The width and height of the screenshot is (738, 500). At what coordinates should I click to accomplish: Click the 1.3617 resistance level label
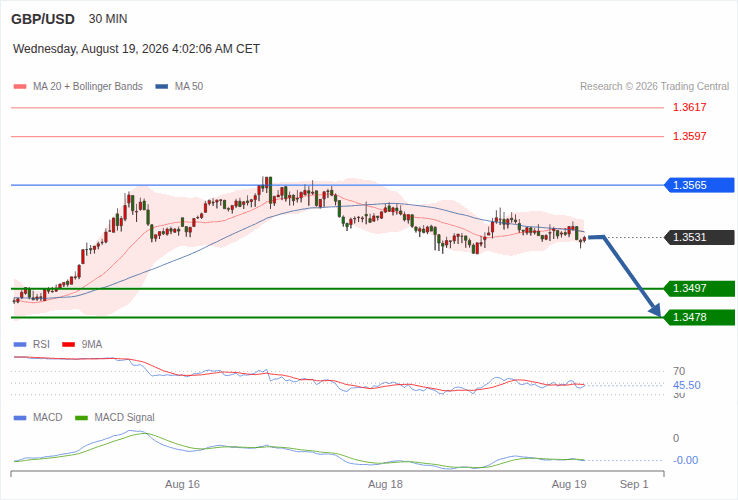tap(690, 107)
